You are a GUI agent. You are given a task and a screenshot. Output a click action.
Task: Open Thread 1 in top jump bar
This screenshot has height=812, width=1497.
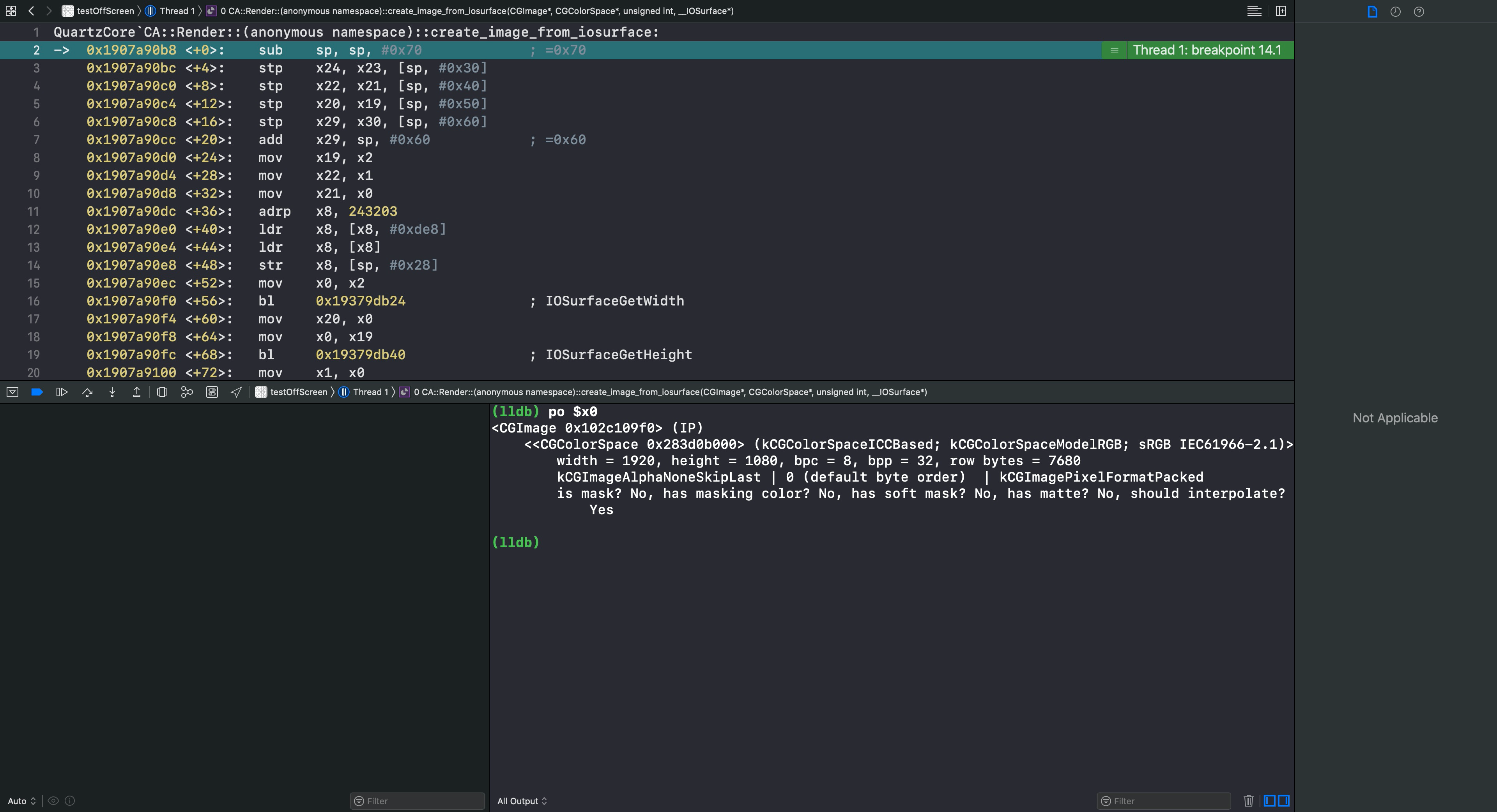(170, 11)
